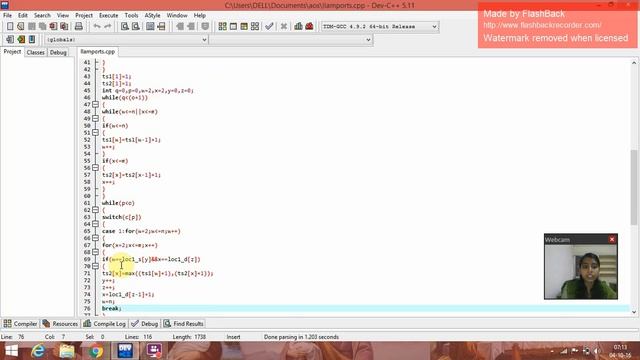640x360 pixels.
Task: Click the New file toolbar icon
Action: coord(10,27)
